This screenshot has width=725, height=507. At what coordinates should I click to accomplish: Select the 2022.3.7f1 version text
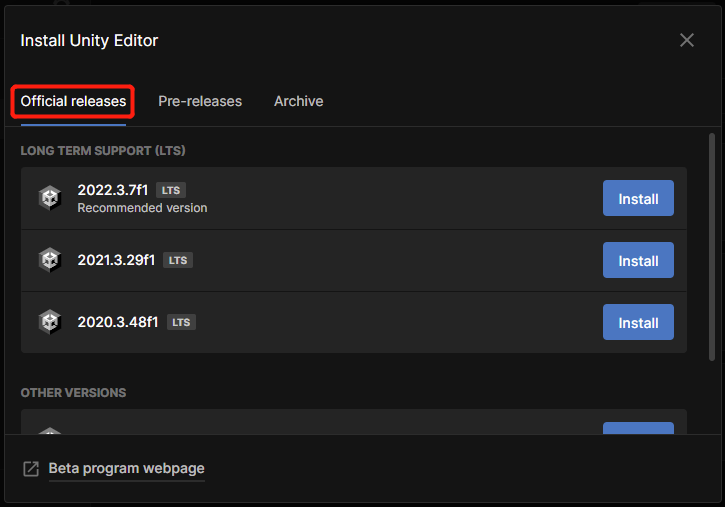click(112, 190)
